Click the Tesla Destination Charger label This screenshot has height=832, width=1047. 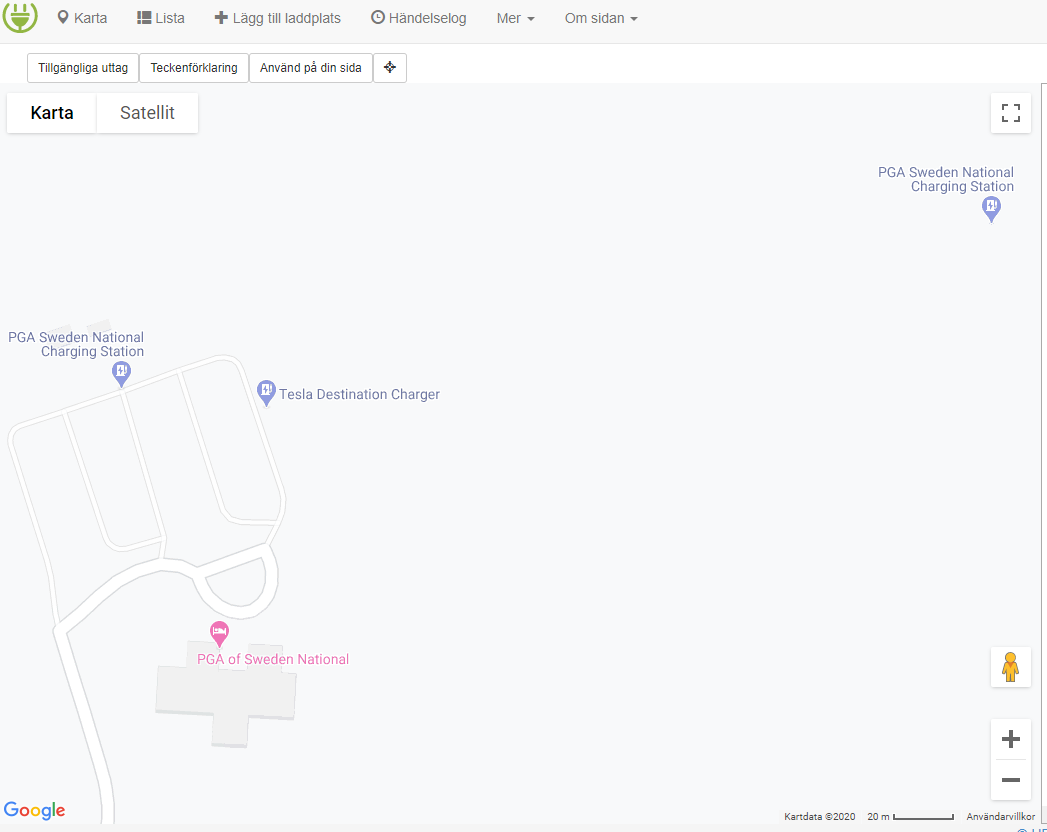[359, 395]
